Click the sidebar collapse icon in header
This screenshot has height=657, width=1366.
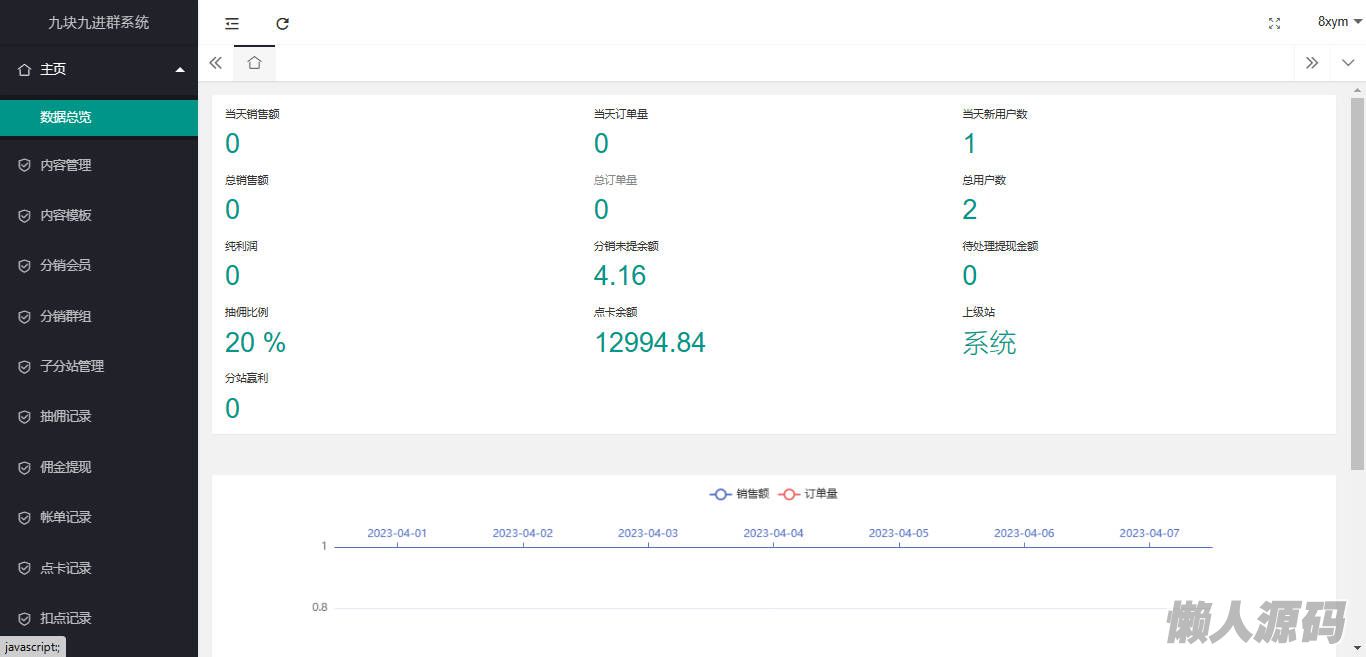[232, 23]
